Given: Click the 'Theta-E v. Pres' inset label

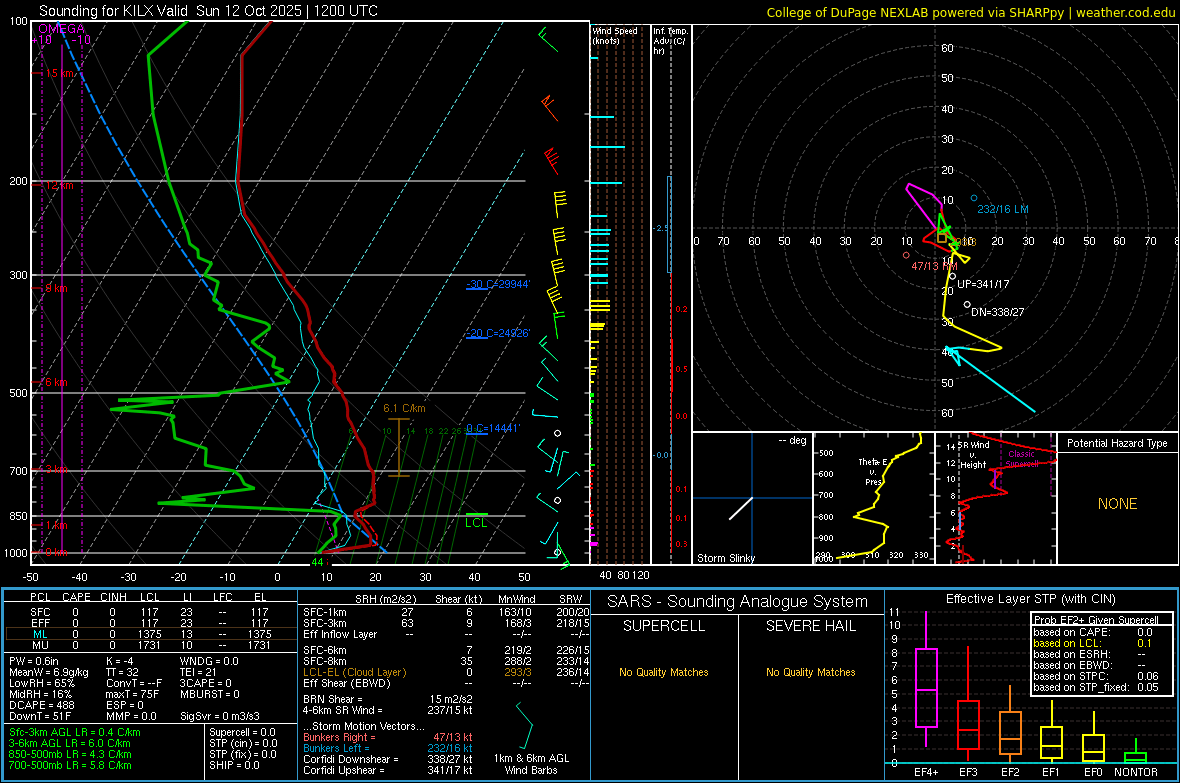Looking at the screenshot, I should (x=873, y=471).
